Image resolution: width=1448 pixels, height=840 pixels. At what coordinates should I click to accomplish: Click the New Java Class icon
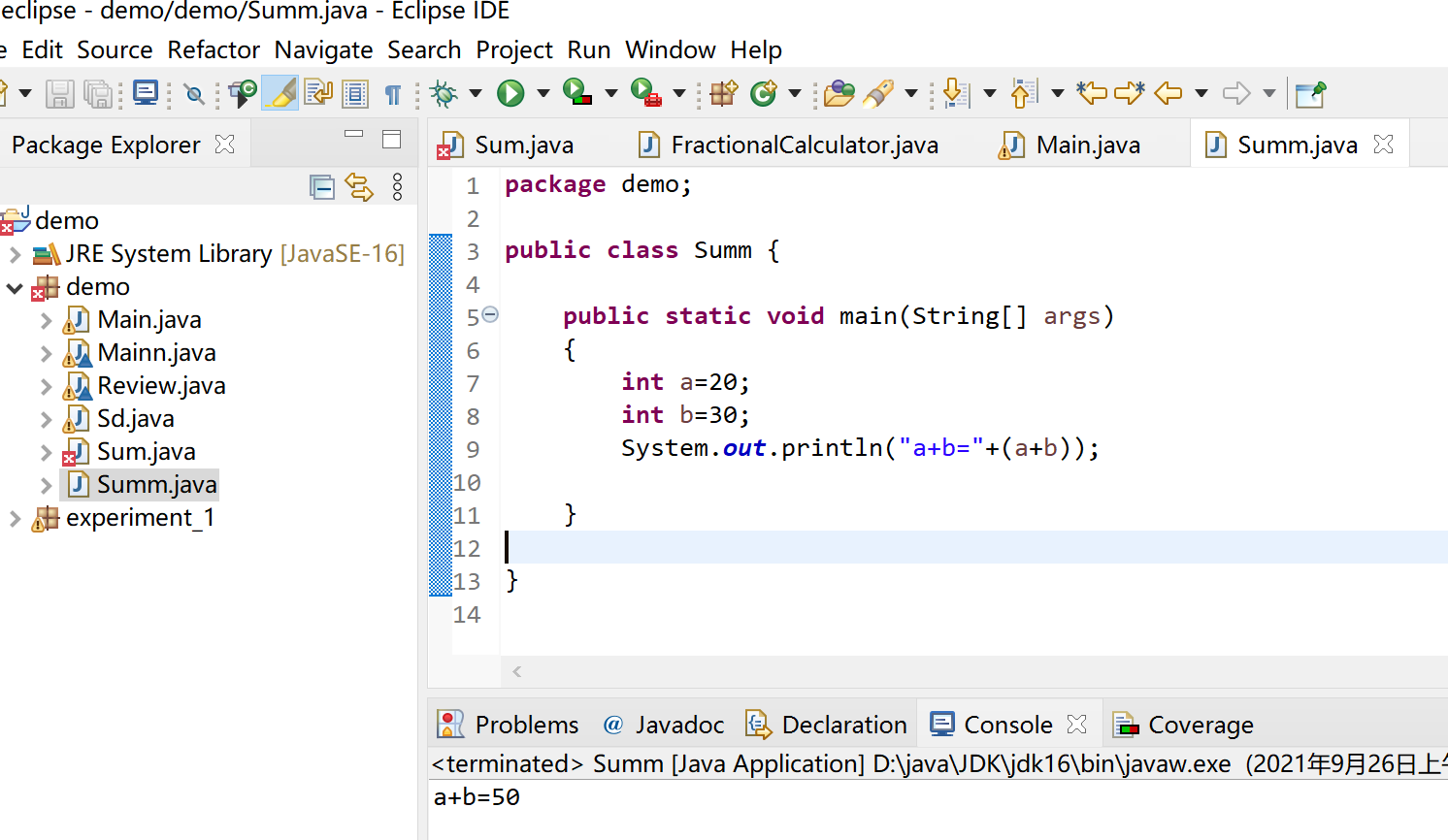coord(764,93)
